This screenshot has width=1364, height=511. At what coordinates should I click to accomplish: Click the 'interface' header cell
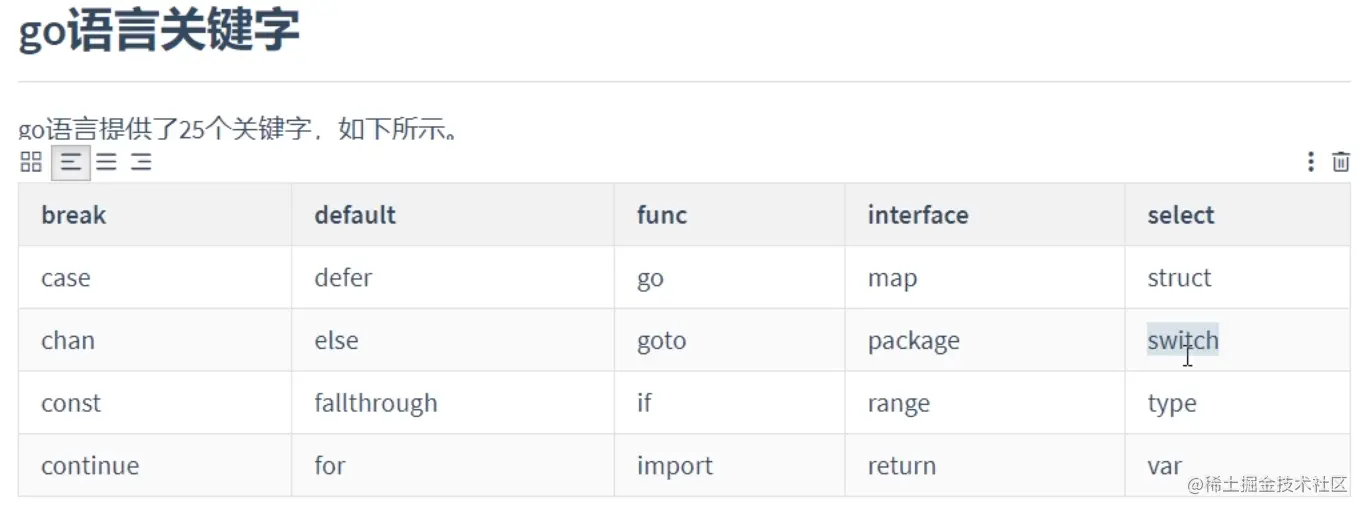click(x=918, y=215)
